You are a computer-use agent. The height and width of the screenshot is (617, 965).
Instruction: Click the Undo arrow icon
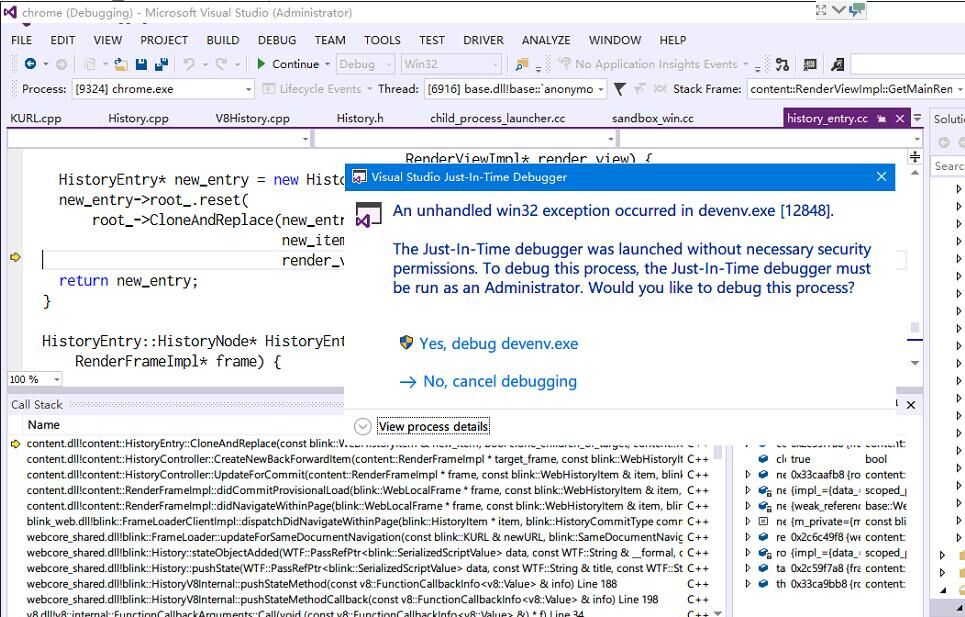point(189,64)
